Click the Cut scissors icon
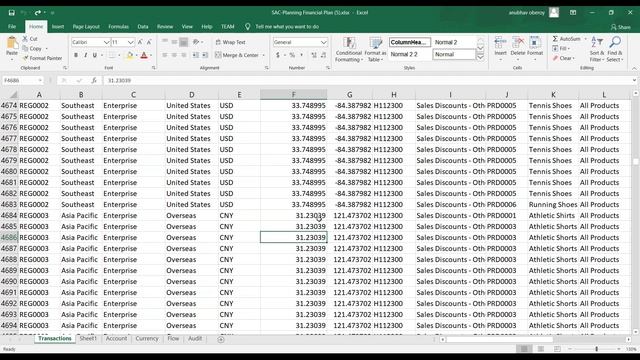Image resolution: width=640 pixels, height=360 pixels. (25, 39)
